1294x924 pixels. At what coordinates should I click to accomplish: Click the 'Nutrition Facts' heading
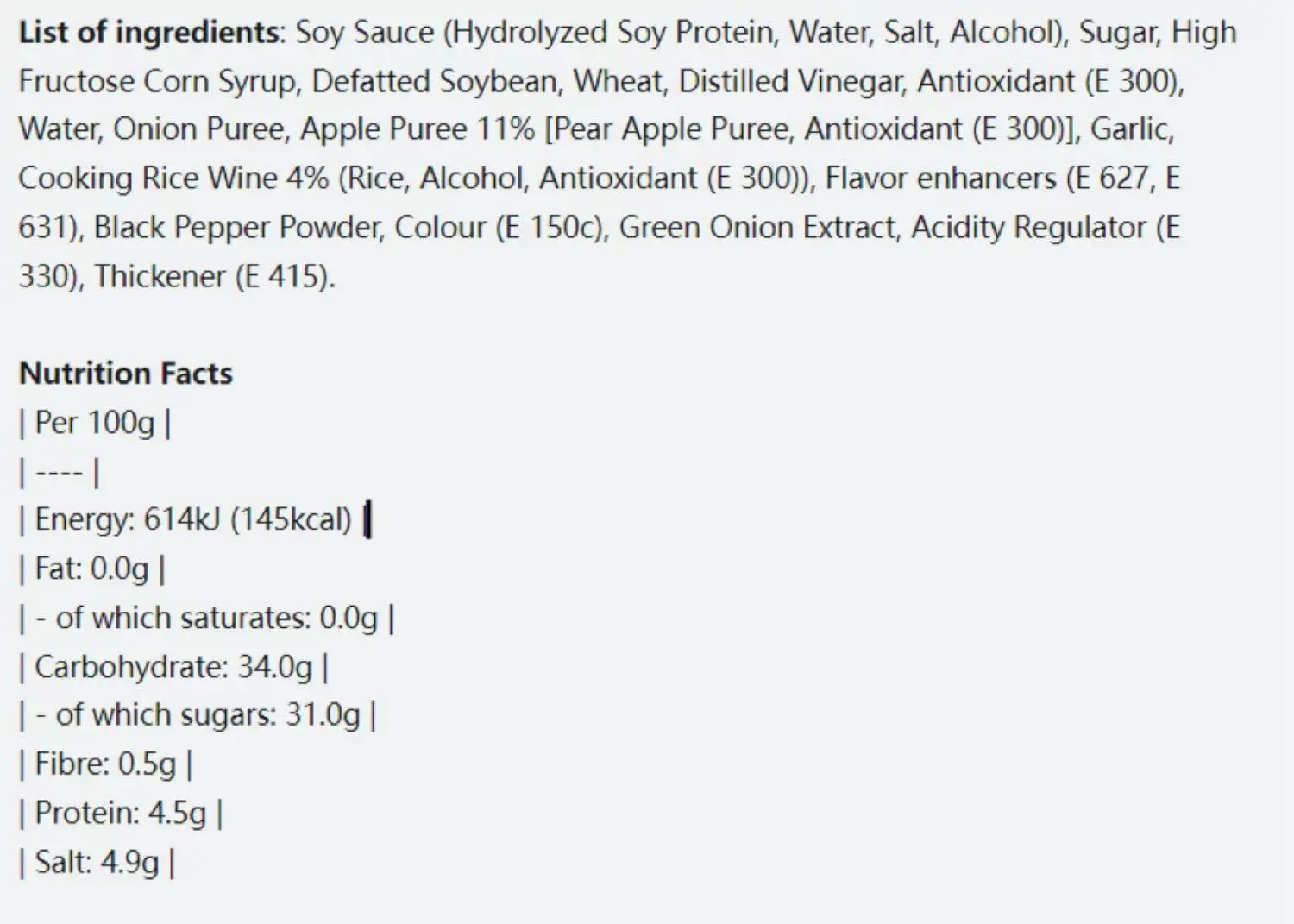(x=126, y=374)
